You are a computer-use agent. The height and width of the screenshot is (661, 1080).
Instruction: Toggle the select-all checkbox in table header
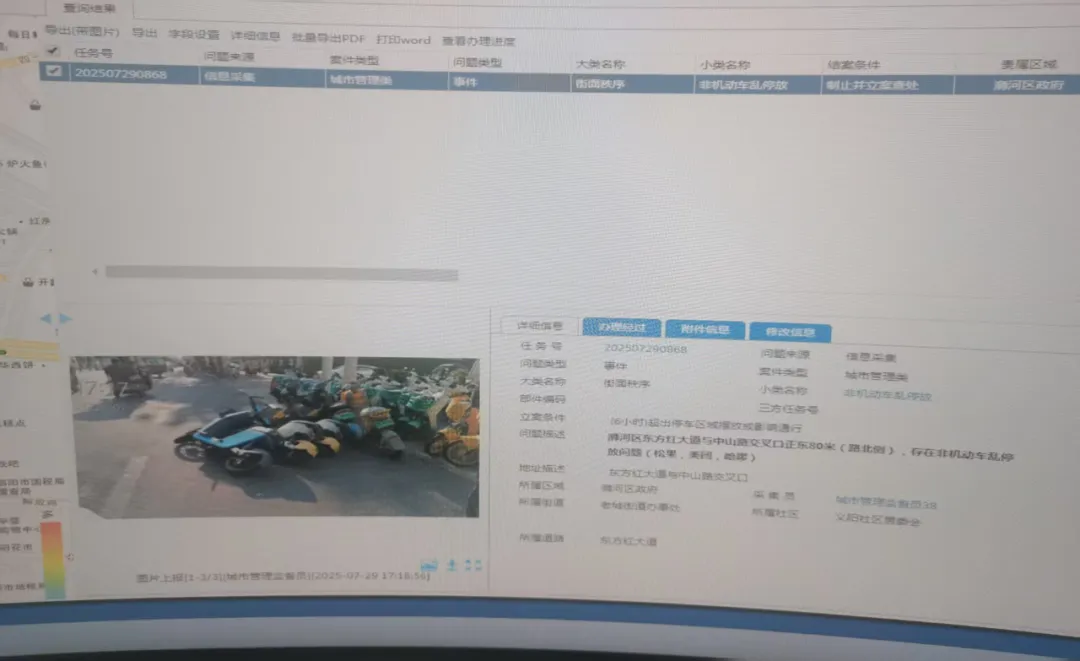pos(52,51)
